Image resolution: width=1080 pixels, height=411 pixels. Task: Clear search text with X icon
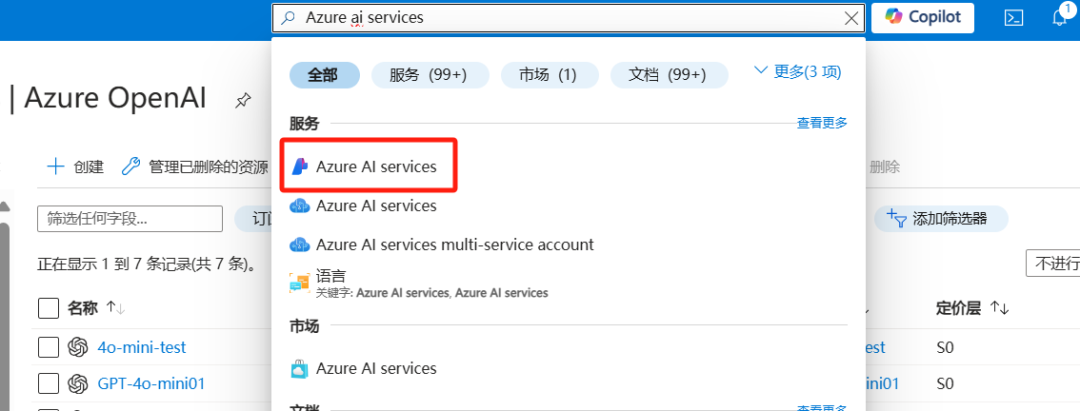click(x=851, y=18)
